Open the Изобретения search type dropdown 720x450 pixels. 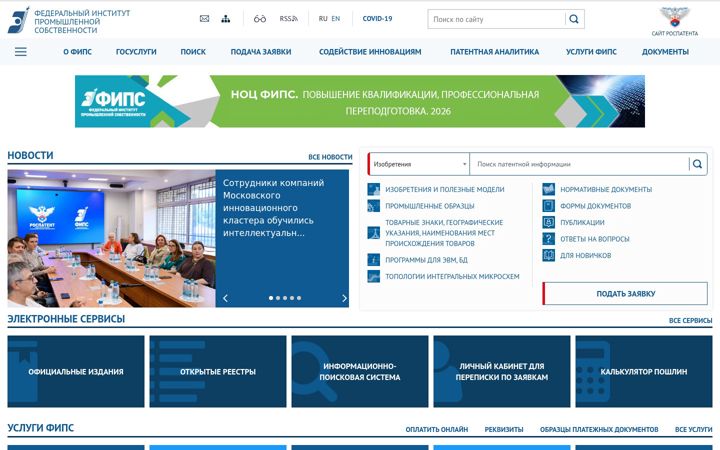(419, 164)
